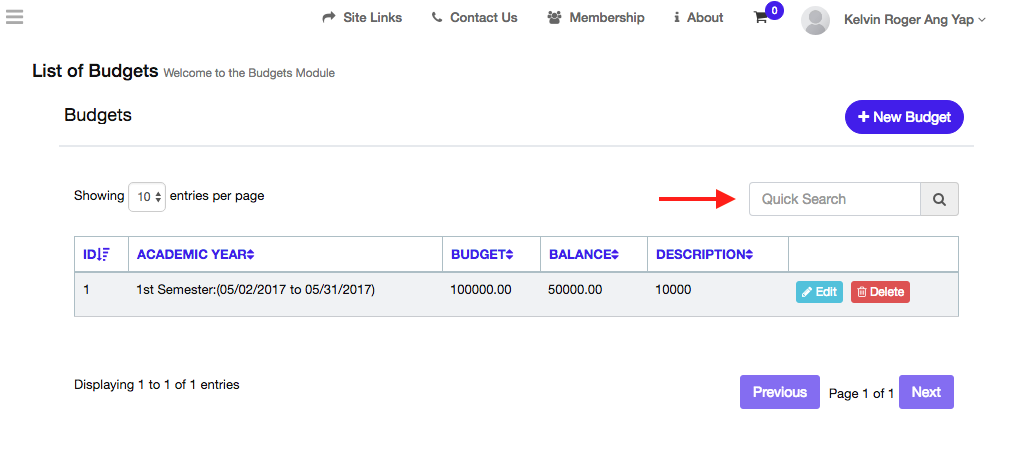Edit the 1st Semester budget row

point(819,292)
